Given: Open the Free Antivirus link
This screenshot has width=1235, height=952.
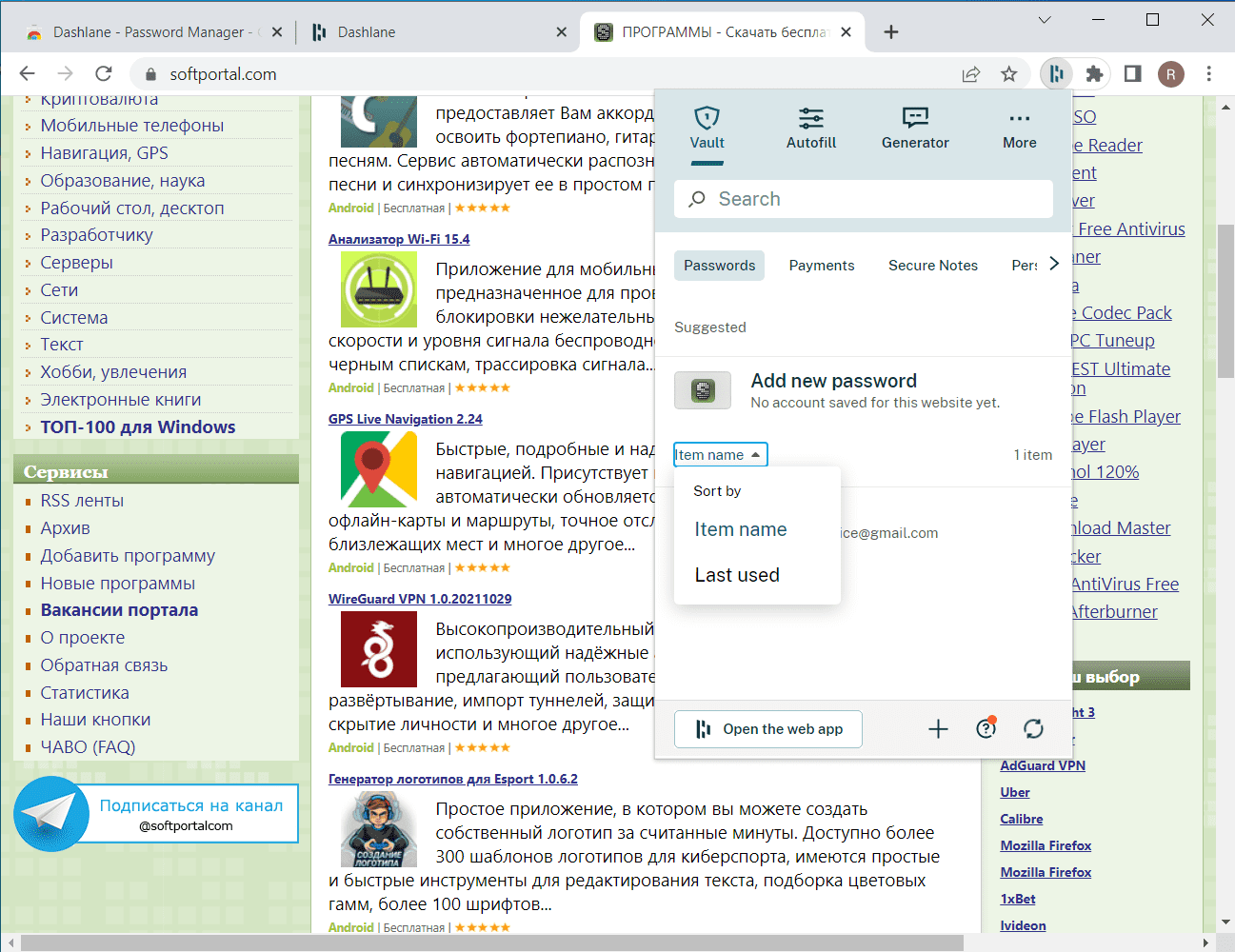Looking at the screenshot, I should coord(1131,229).
